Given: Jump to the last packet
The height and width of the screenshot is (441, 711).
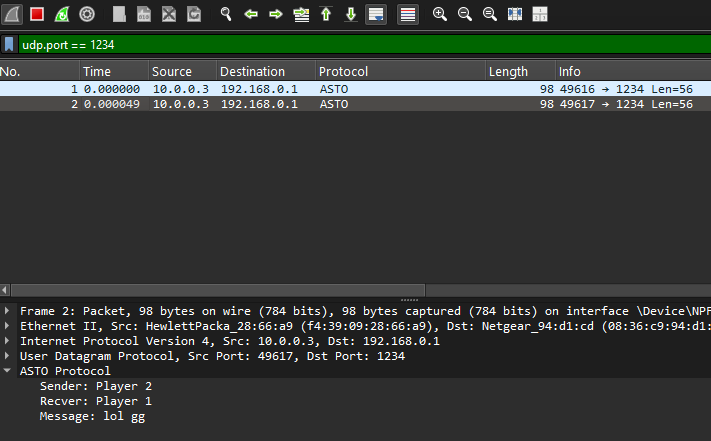Looking at the screenshot, I should coord(351,15).
